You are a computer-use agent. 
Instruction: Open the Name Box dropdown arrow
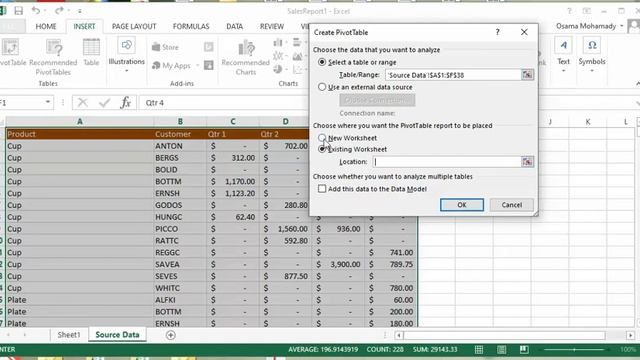pyautogui.click(x=48, y=102)
